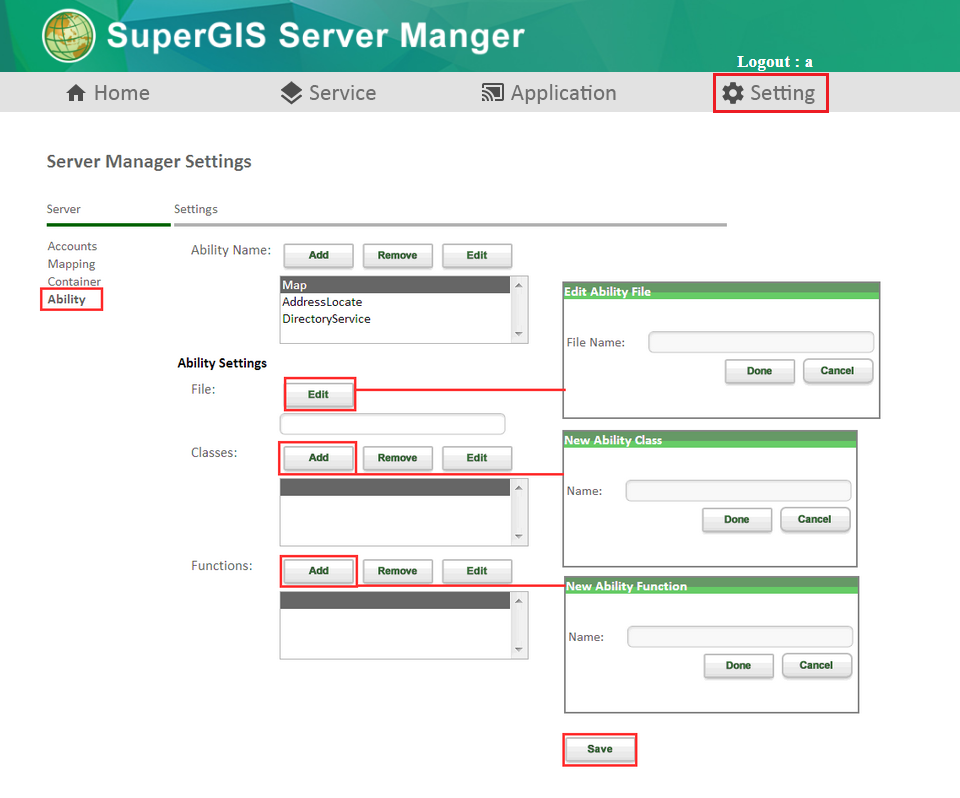Click the 'New Ability Function' dialog title
The image size is (960, 798).
click(626, 586)
